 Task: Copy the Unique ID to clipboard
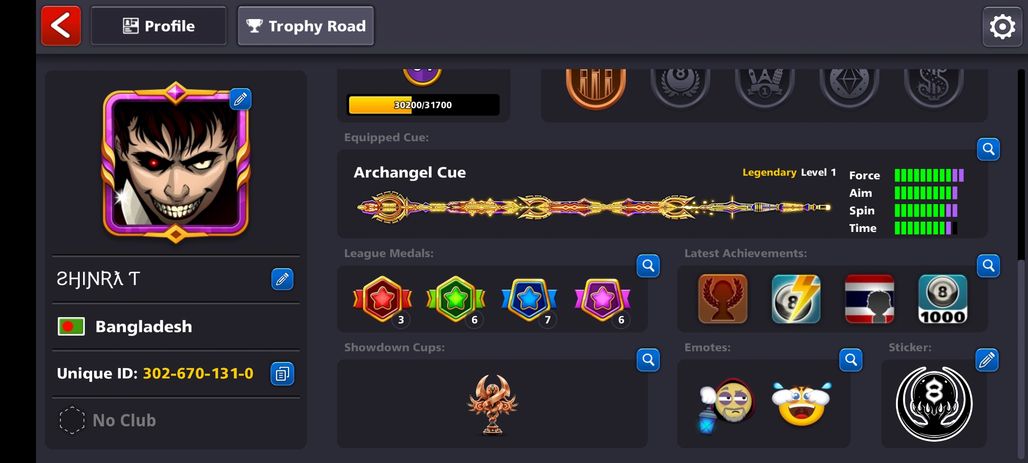point(283,374)
